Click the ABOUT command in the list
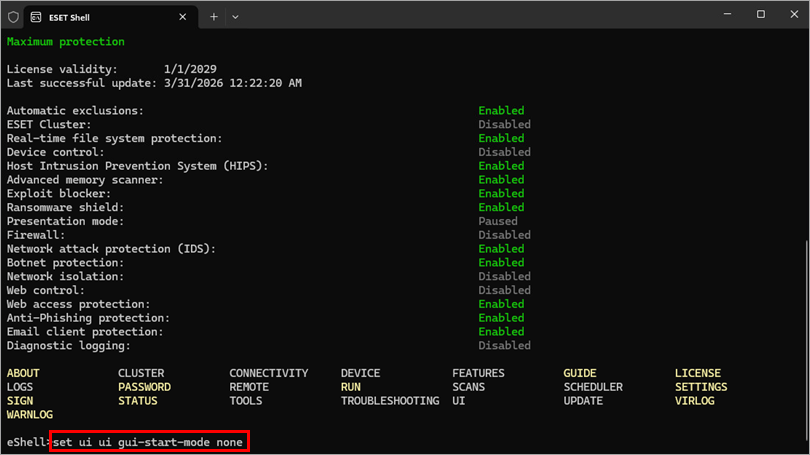Image resolution: width=810 pixels, height=455 pixels. (23, 373)
